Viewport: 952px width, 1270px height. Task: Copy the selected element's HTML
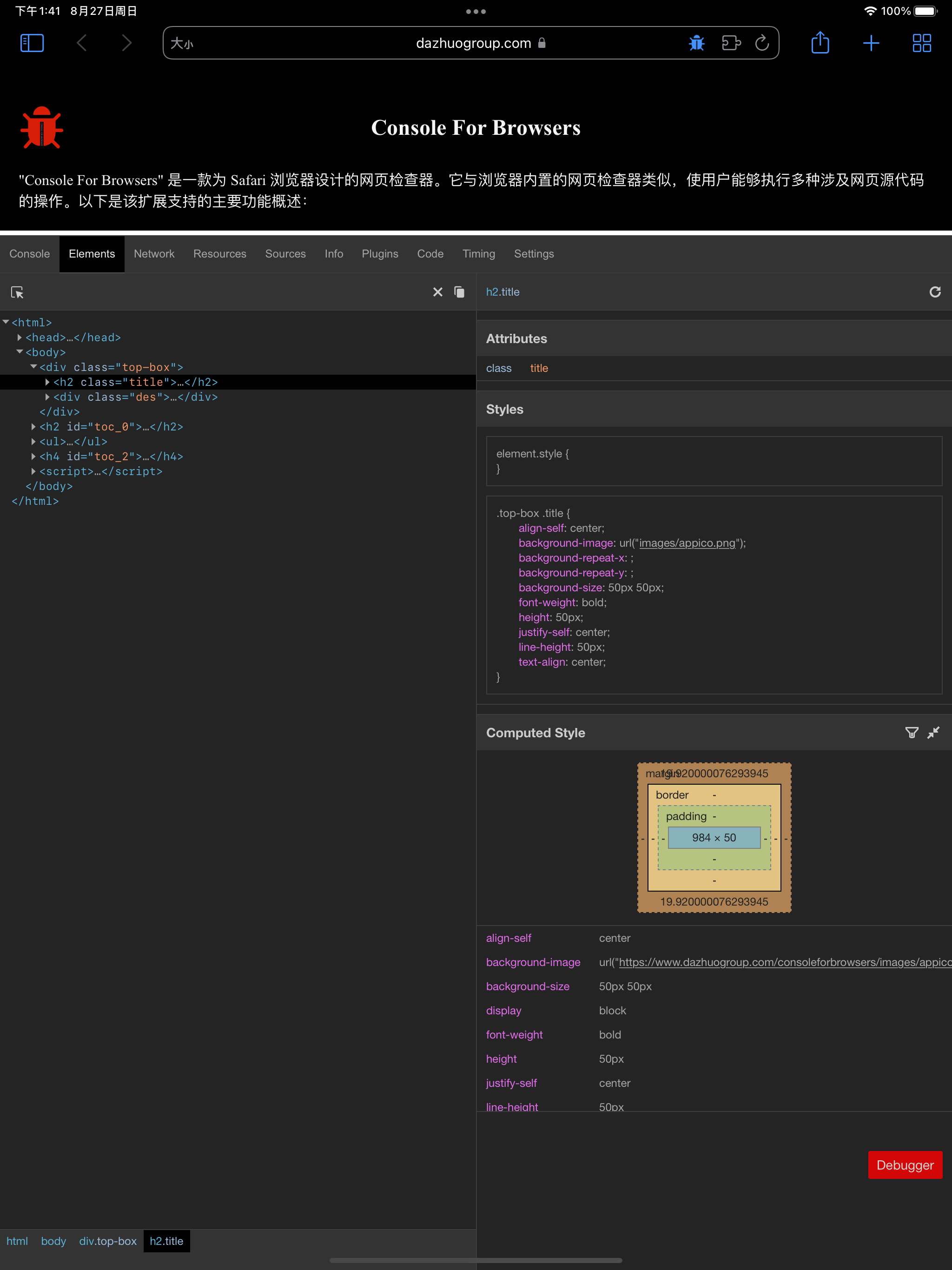pos(459,292)
